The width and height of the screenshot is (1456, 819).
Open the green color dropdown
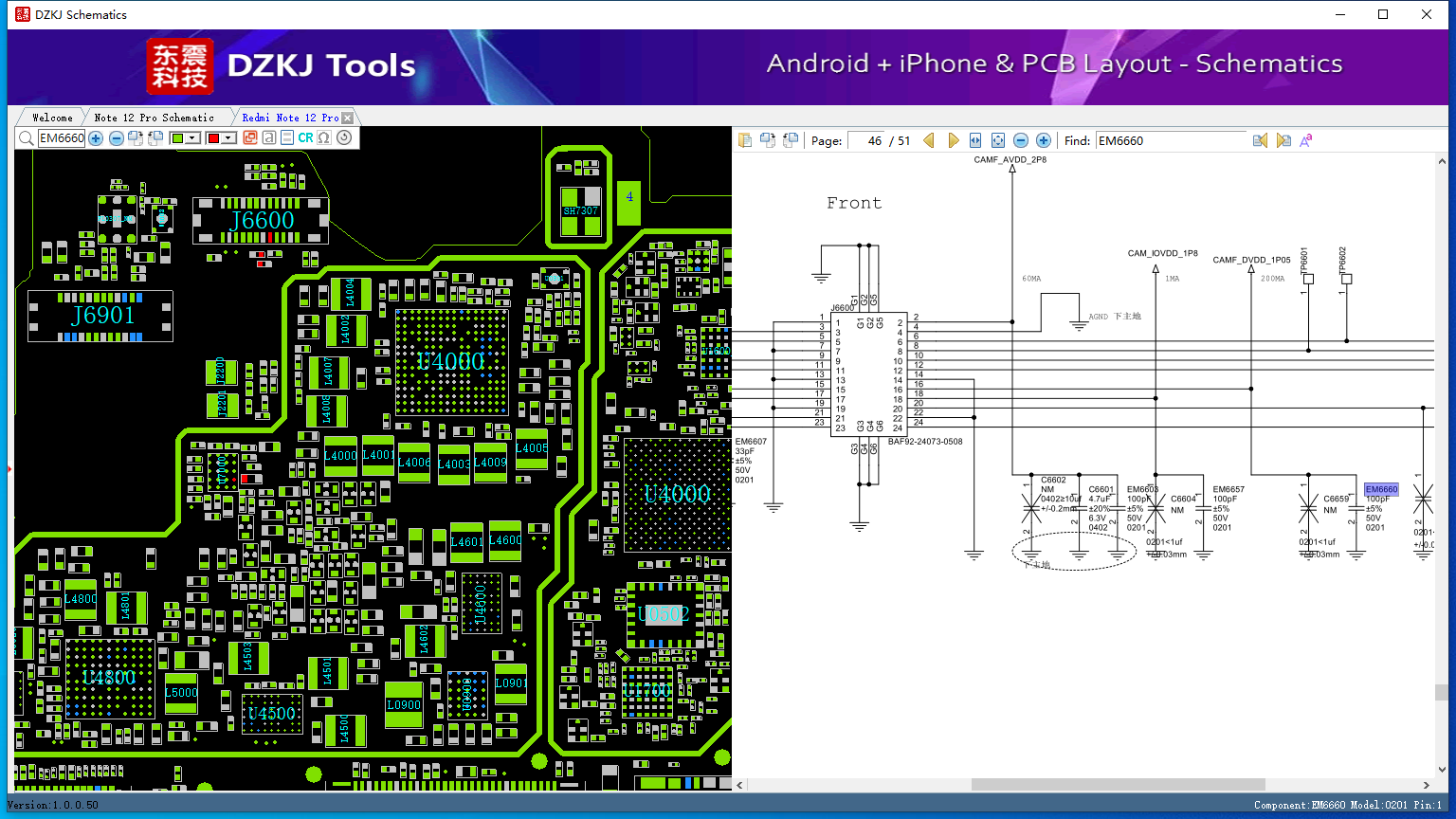pos(193,138)
